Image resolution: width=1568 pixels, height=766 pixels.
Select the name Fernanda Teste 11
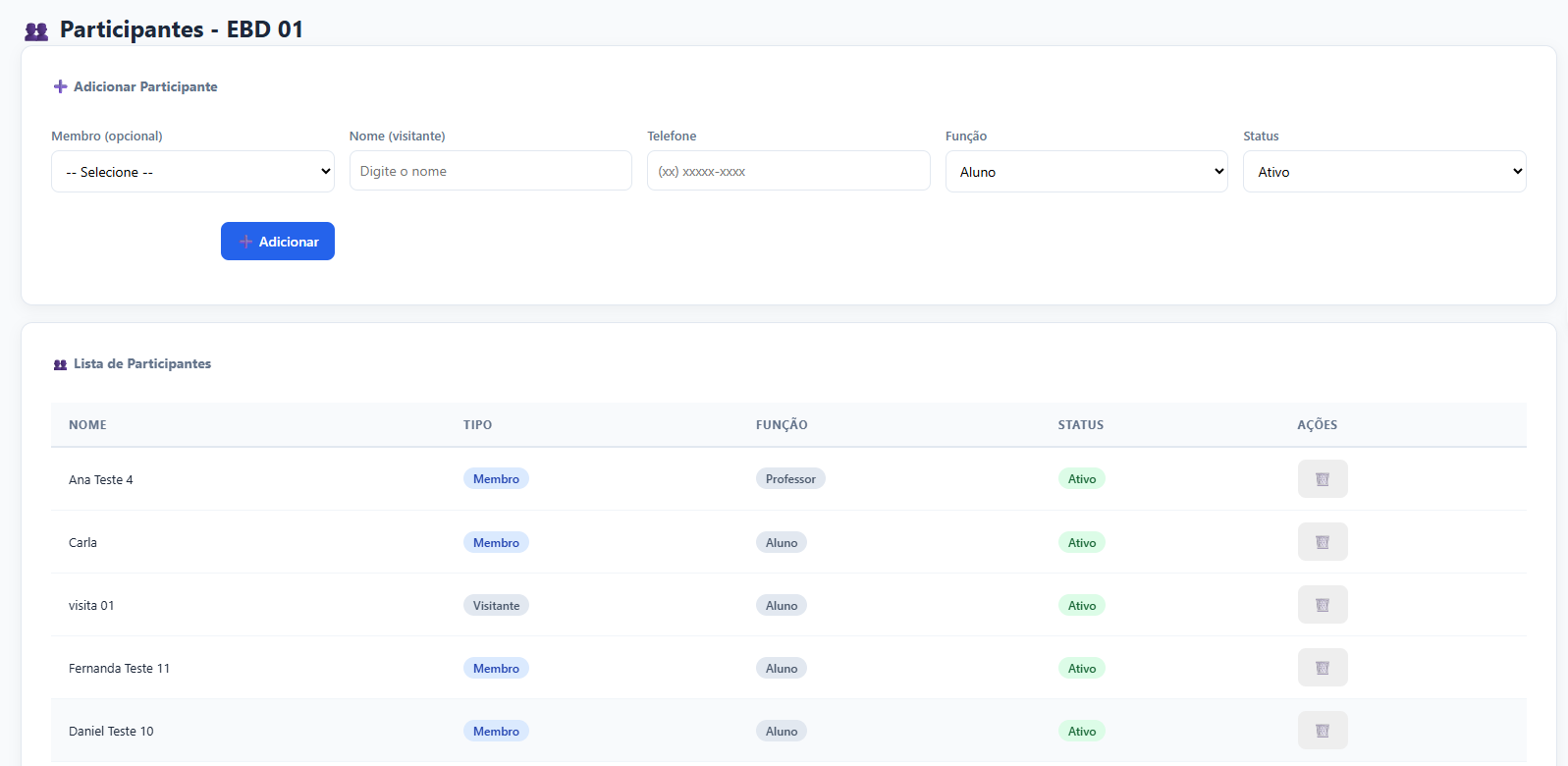119,669
